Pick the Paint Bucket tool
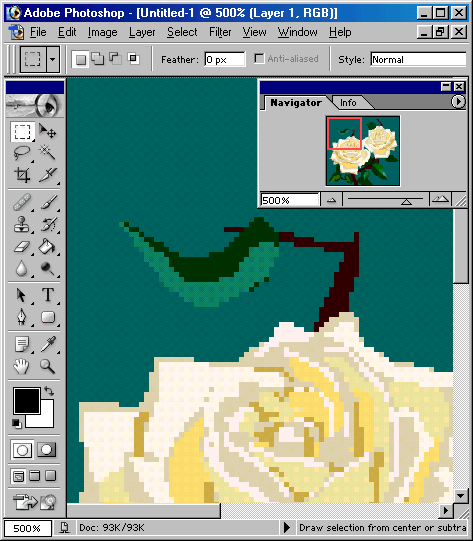 click(x=47, y=246)
